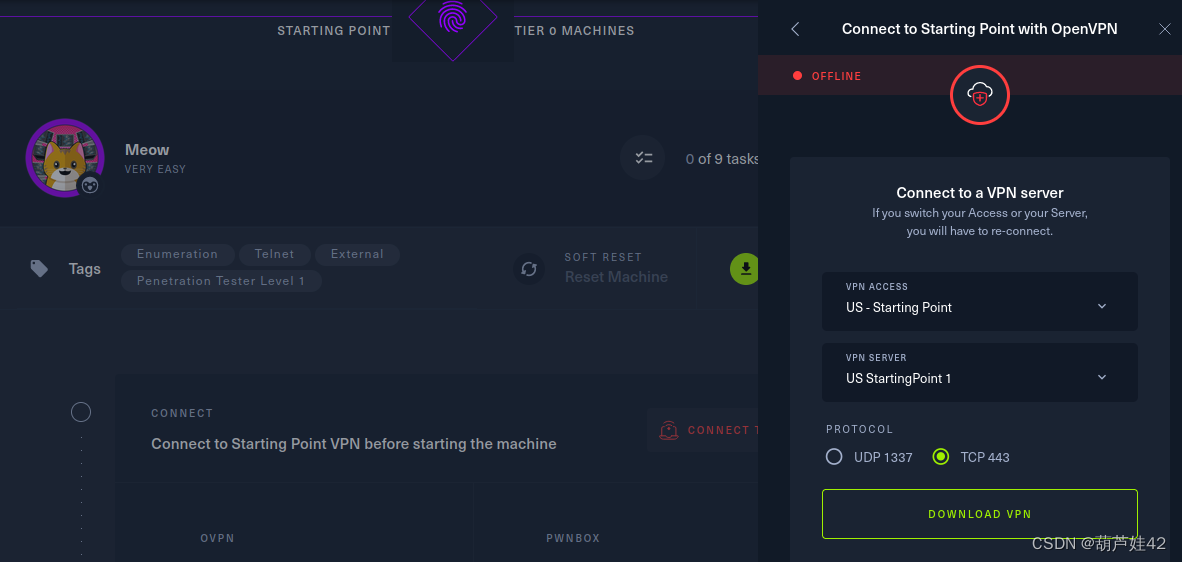Select the UDP 1337 protocol option
Viewport: 1182px width, 562px height.
point(834,457)
